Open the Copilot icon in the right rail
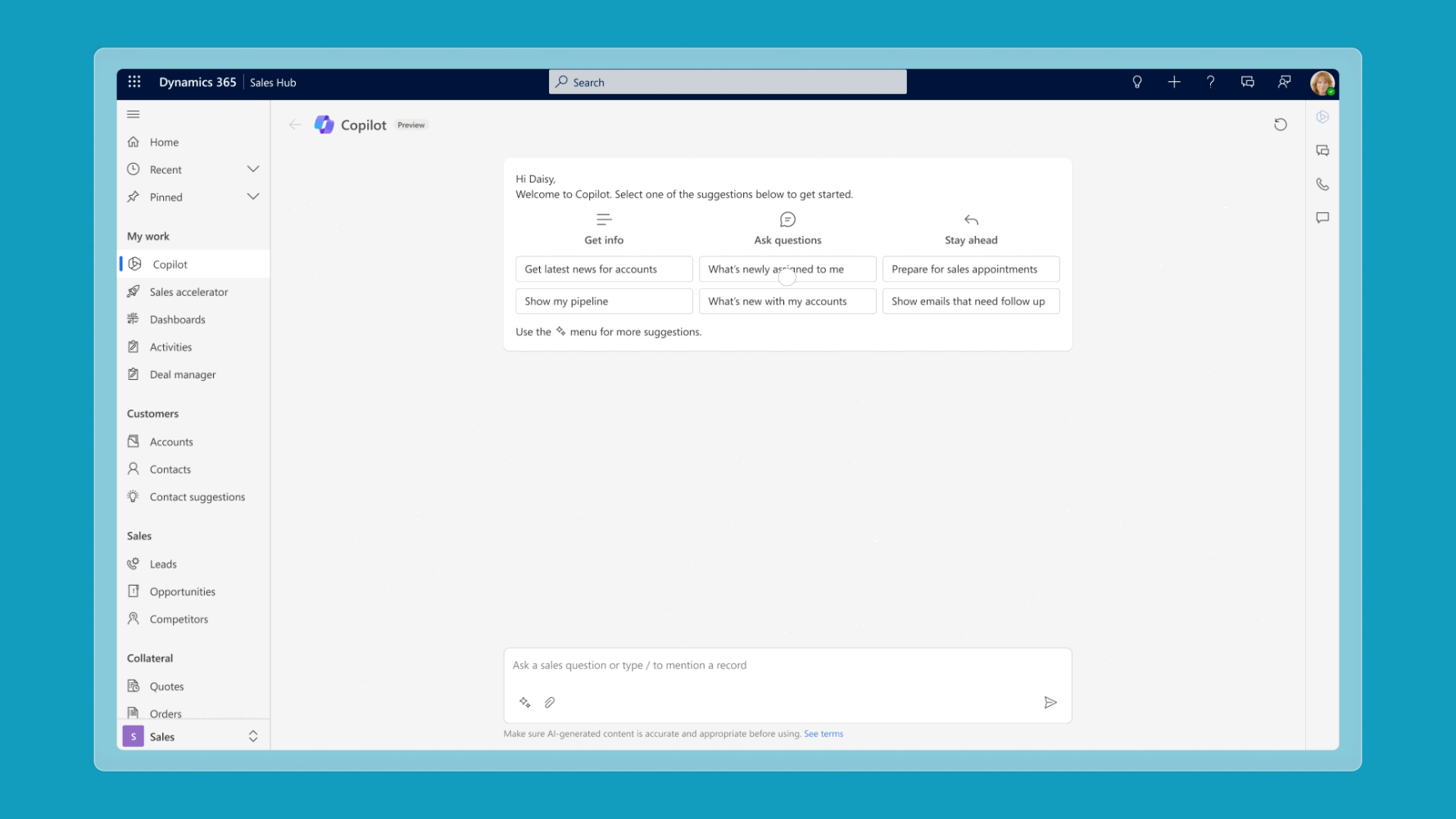This screenshot has width=1456, height=819. [x=1322, y=116]
